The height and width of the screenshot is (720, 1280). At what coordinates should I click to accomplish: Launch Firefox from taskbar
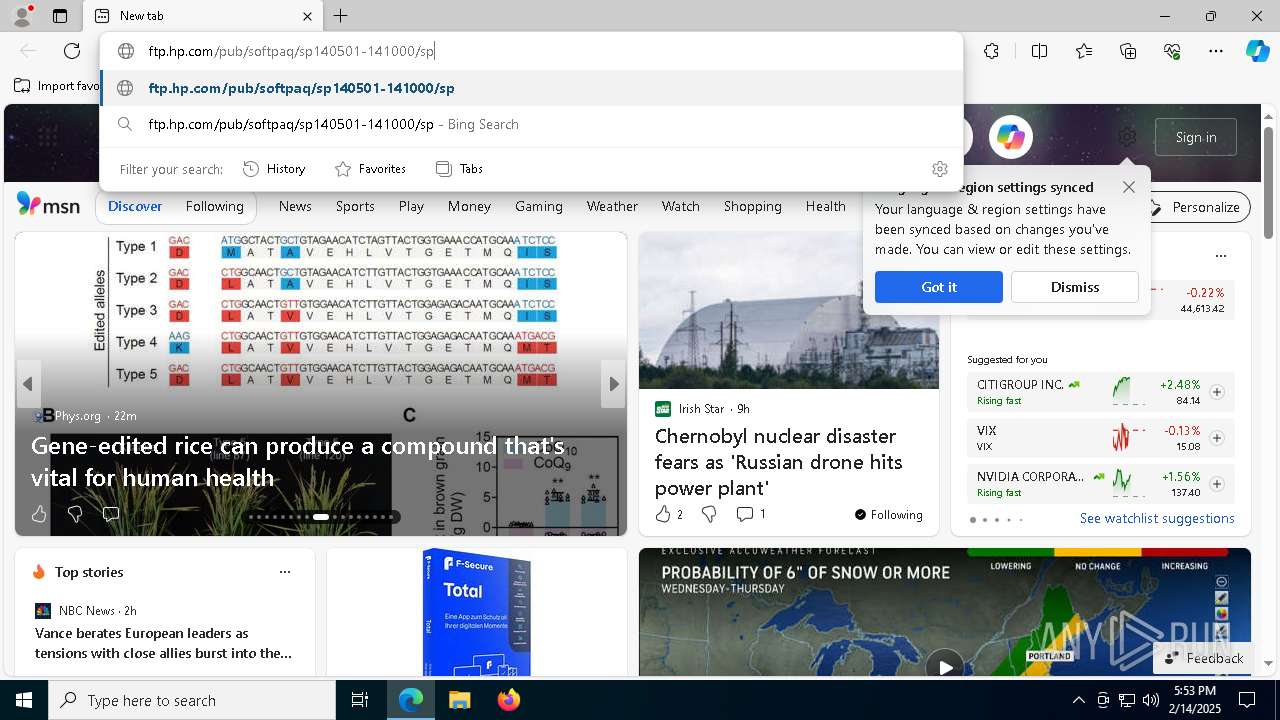pos(508,700)
